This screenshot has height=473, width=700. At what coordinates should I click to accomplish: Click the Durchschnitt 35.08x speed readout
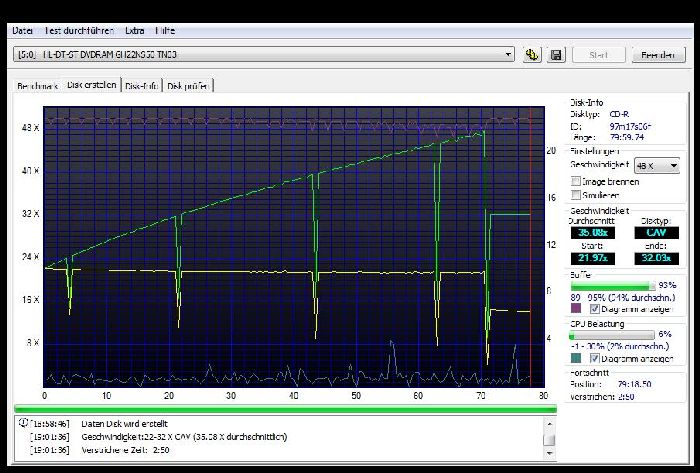pyautogui.click(x=592, y=232)
